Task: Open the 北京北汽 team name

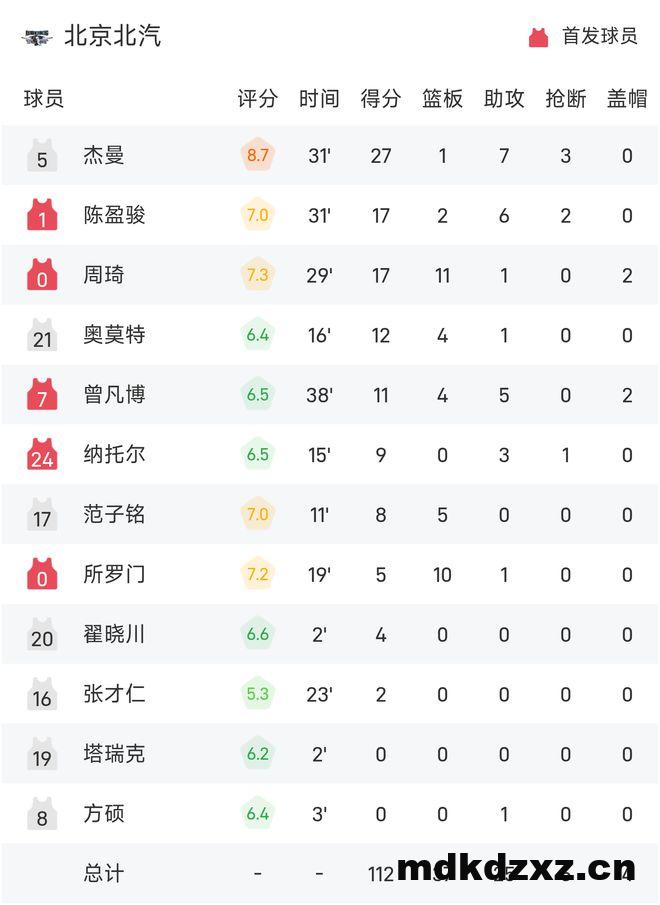Action: (112, 36)
